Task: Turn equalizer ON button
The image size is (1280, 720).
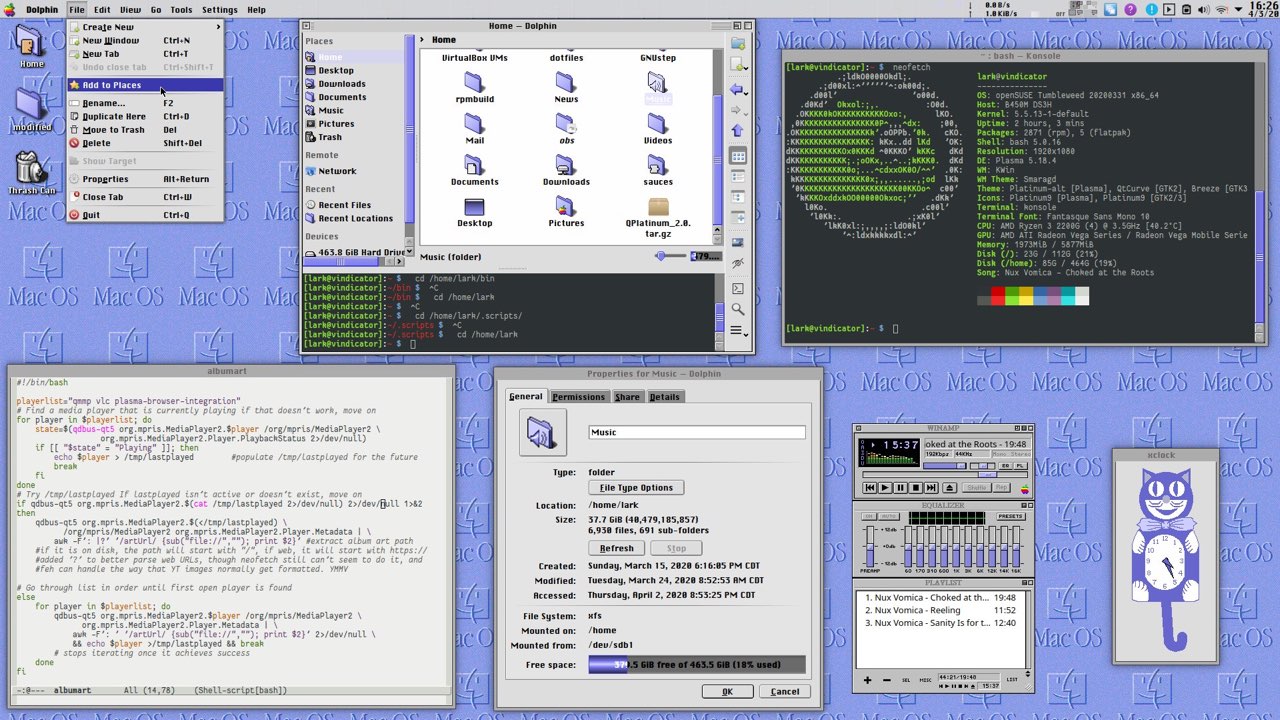Action: tap(869, 516)
